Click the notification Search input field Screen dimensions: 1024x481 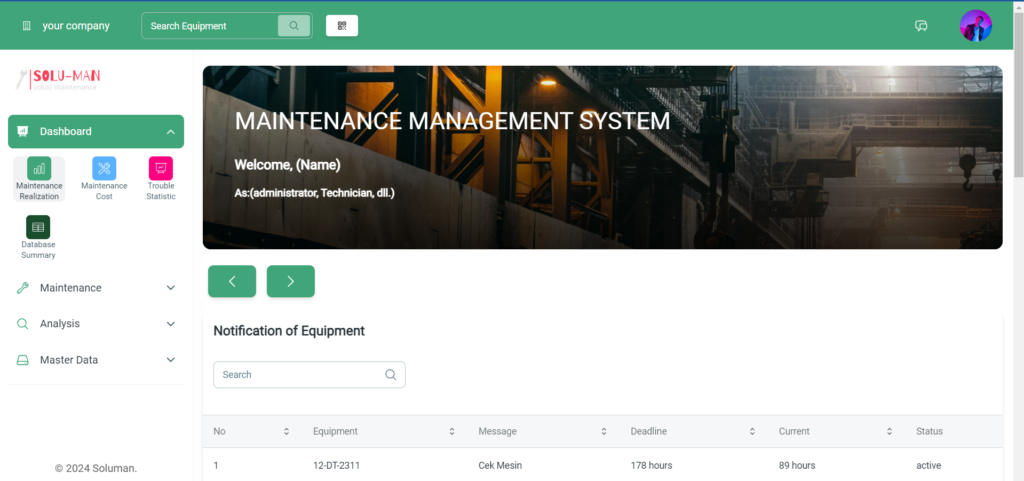tap(310, 375)
